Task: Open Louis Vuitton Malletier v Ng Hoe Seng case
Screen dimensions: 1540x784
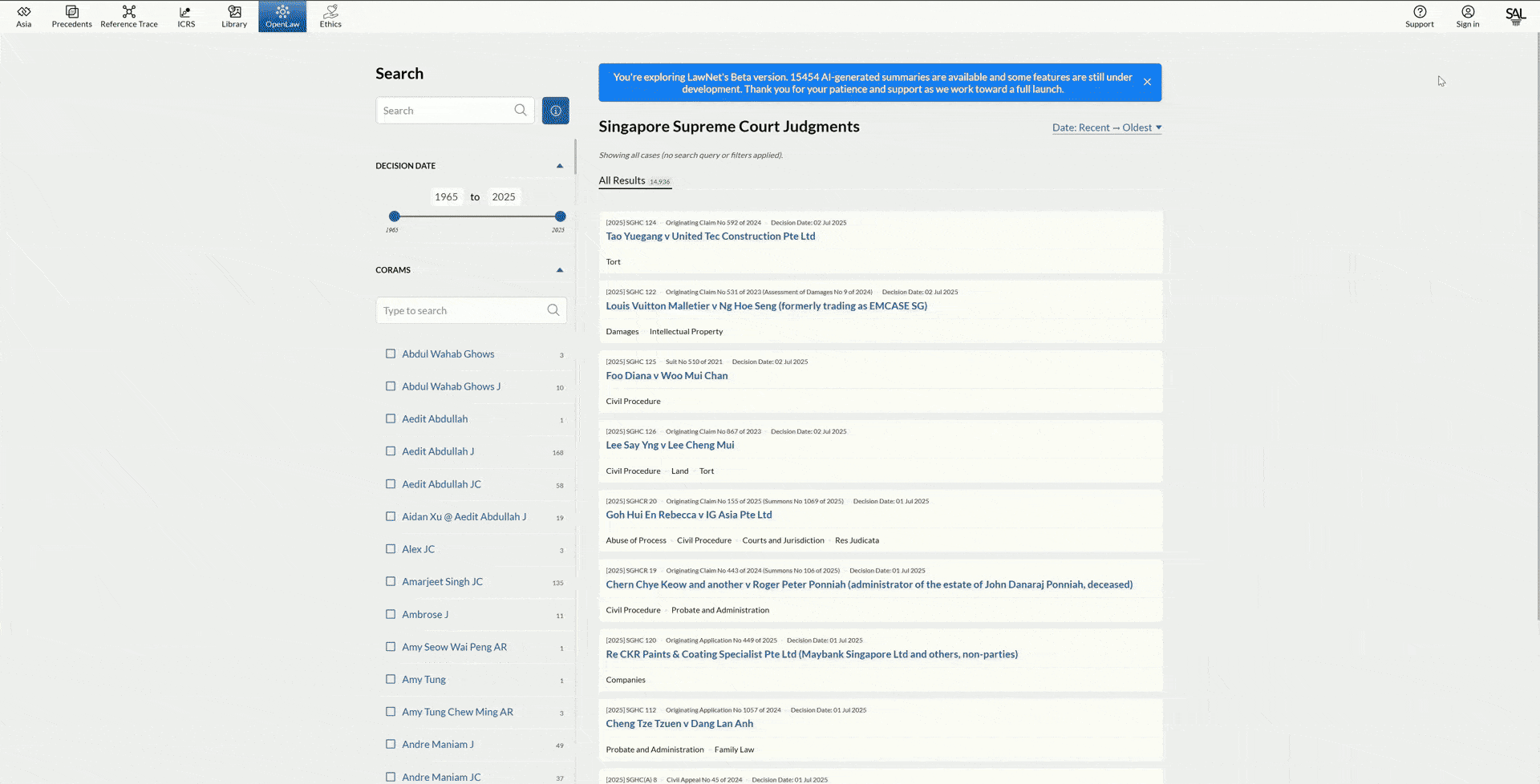Action: (767, 306)
